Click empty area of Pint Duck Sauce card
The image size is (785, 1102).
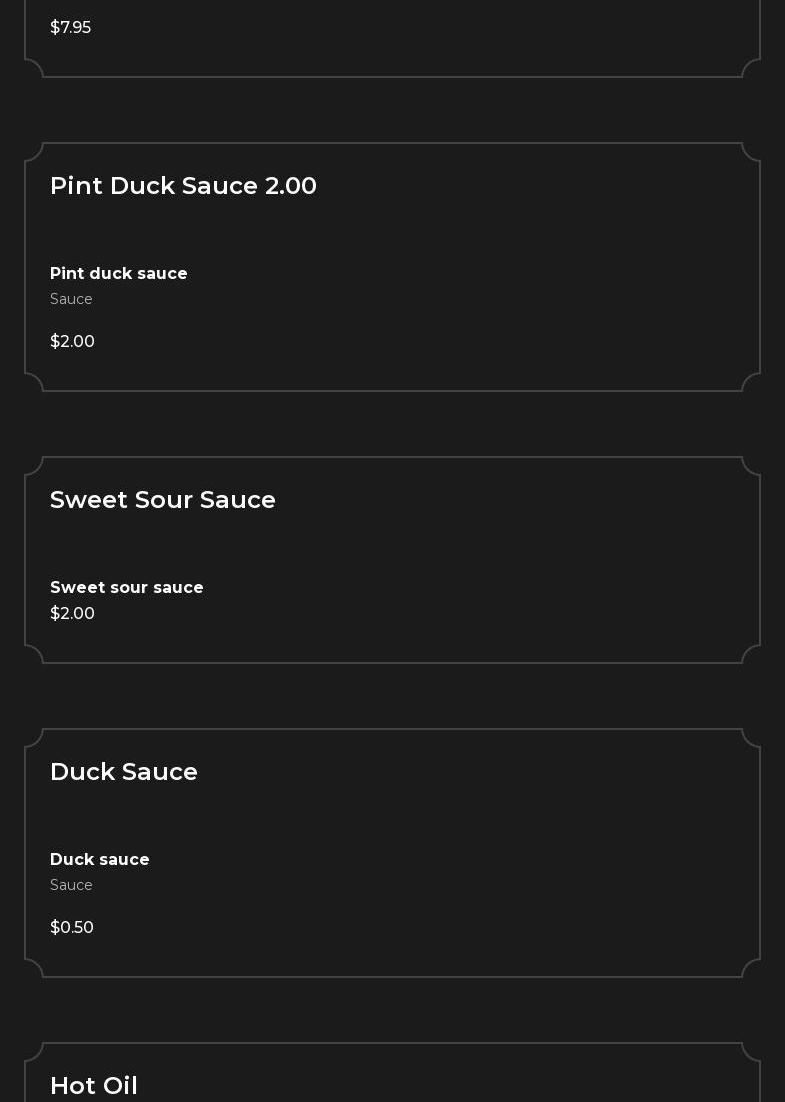click(x=500, y=290)
